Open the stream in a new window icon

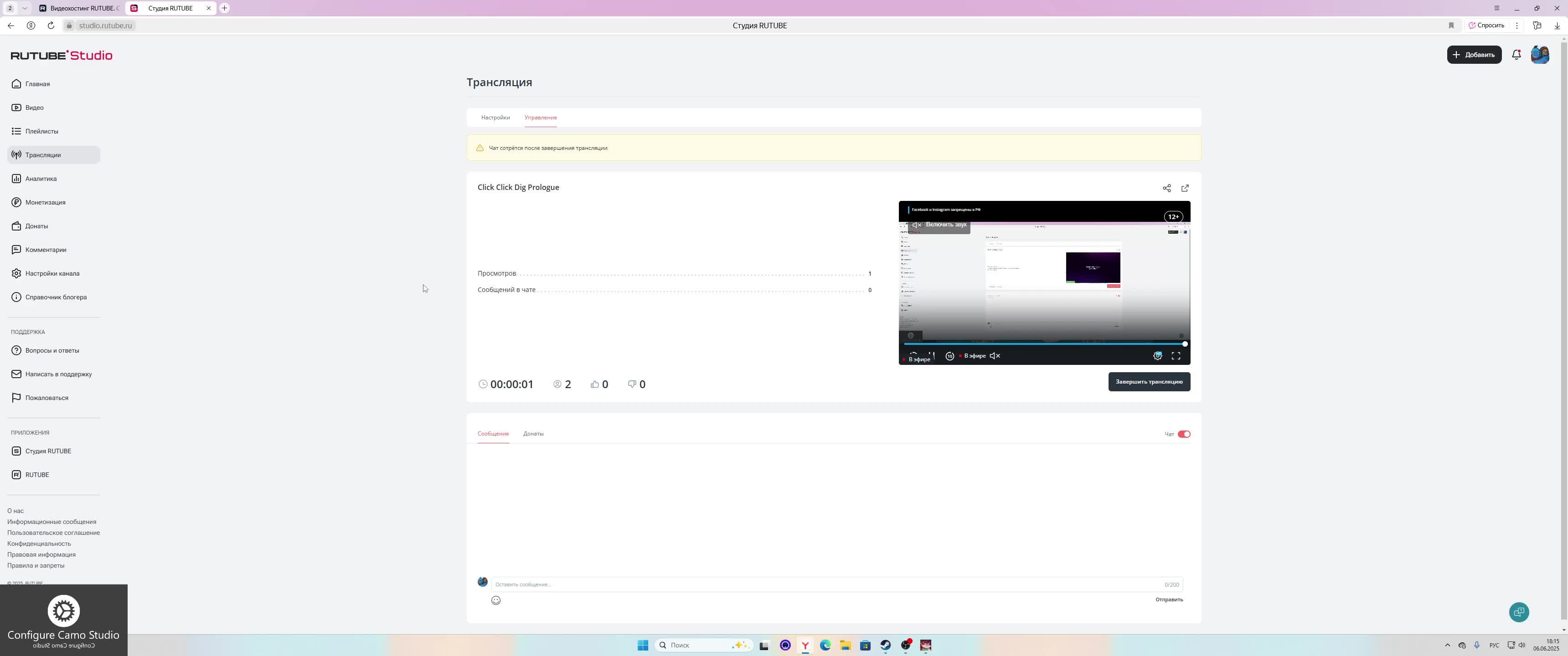1185,189
